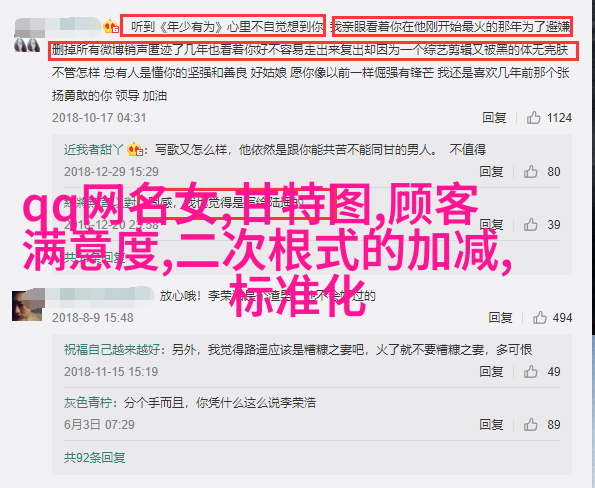This screenshot has height=488, width=595.
Task: Open the second commenter's avatar photo
Action: 27,306
